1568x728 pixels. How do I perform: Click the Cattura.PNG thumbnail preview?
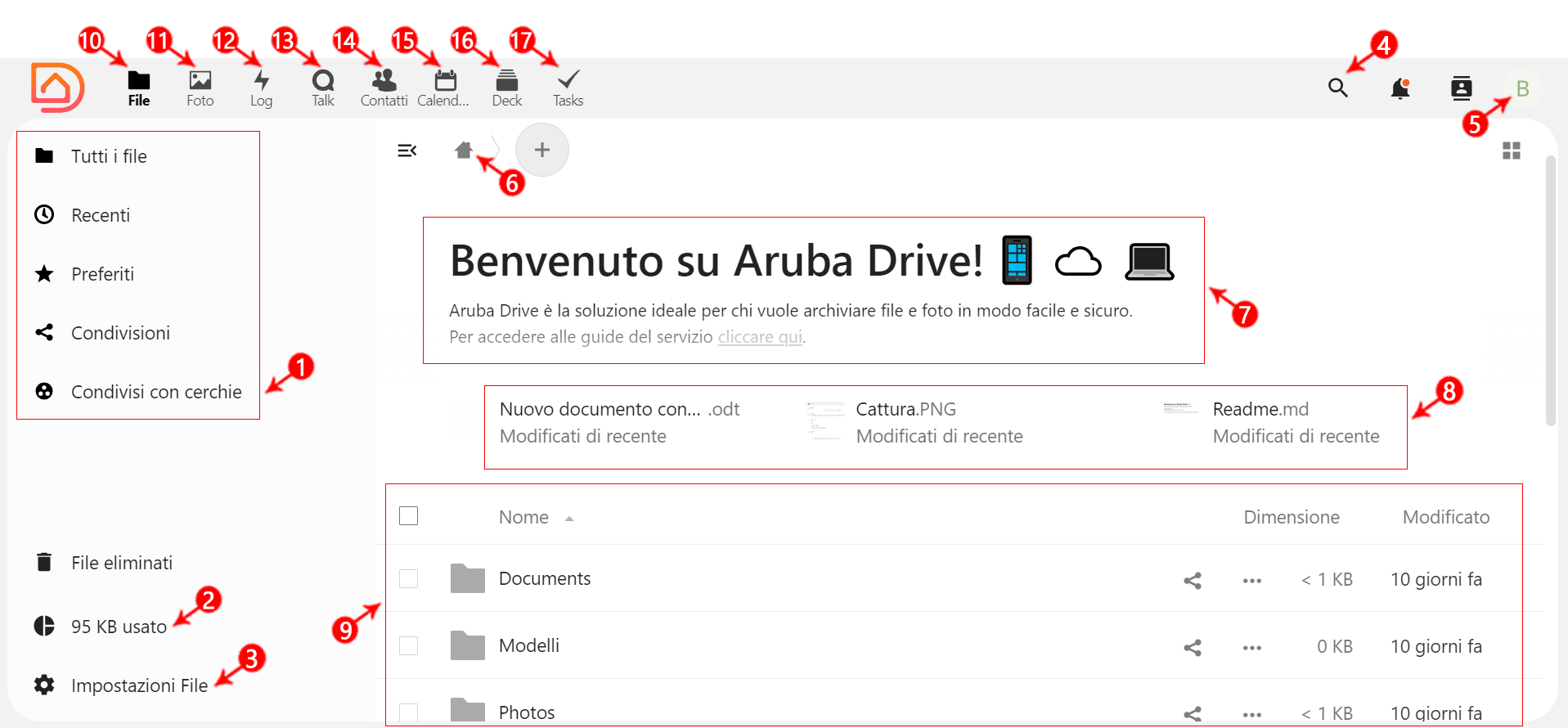(824, 422)
